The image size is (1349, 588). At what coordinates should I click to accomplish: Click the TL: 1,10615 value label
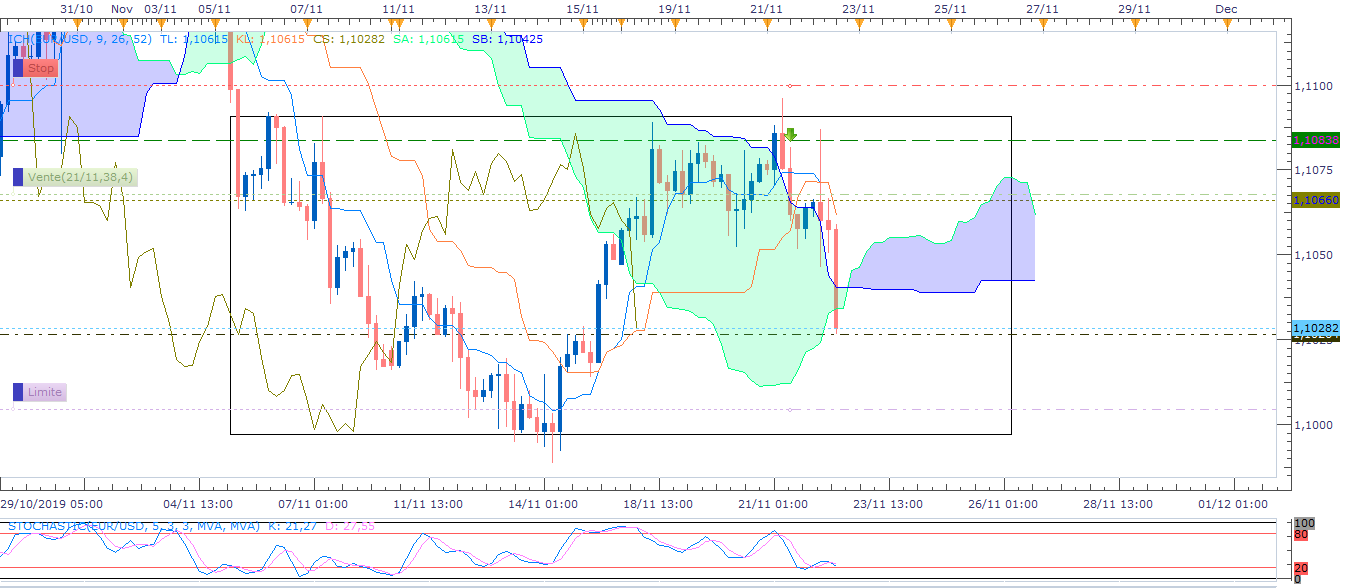(x=192, y=38)
